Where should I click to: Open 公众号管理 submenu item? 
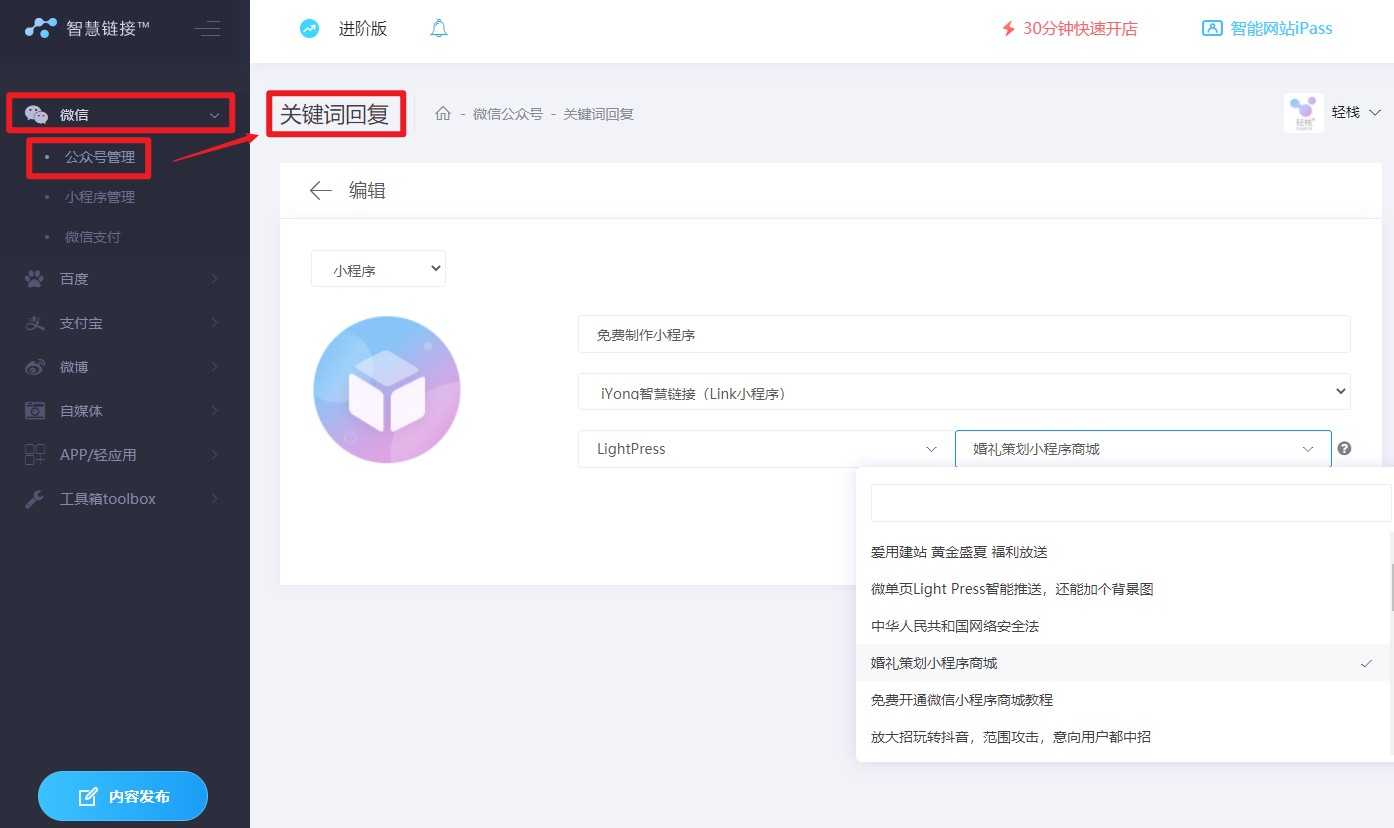point(99,157)
